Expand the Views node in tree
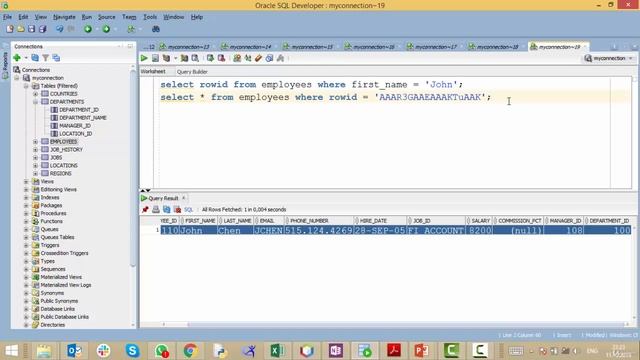The image size is (640, 360). [x=26, y=182]
